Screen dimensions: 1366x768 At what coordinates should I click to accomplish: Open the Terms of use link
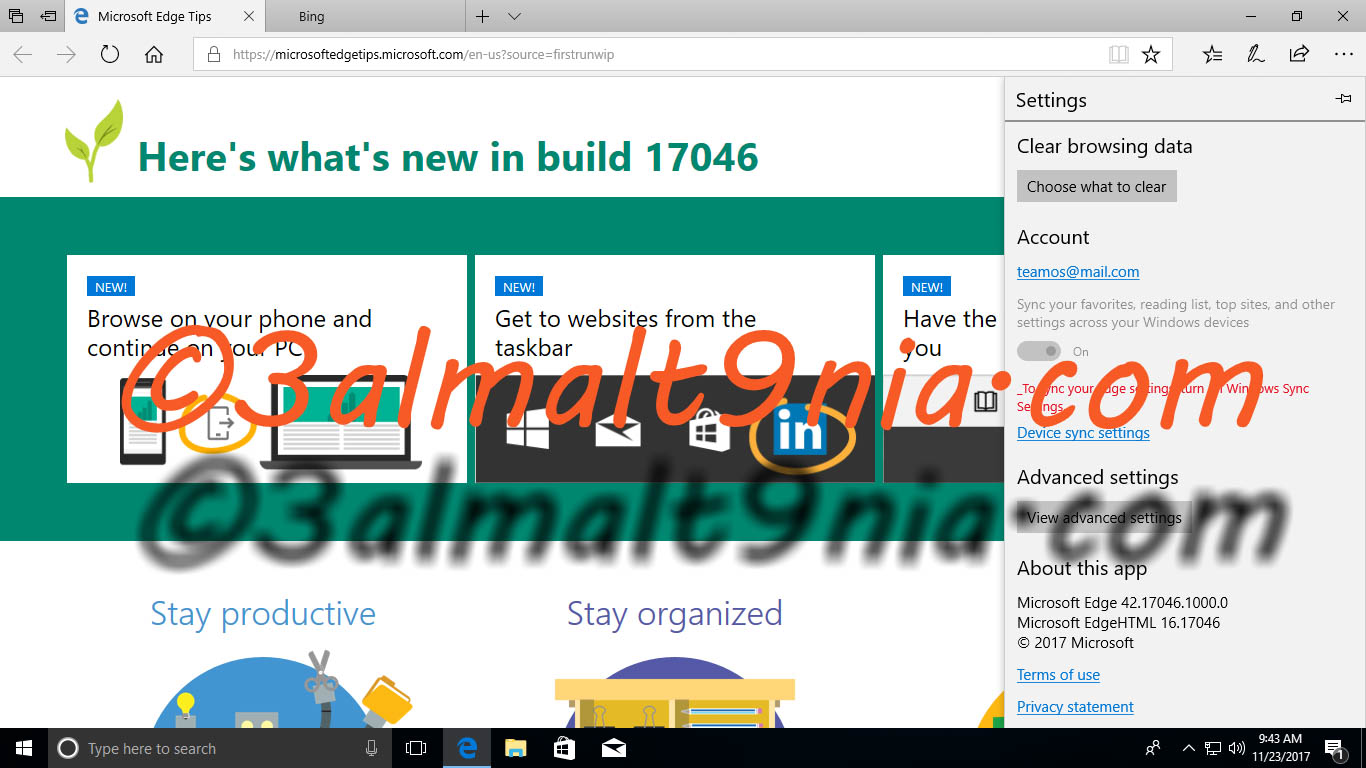[x=1058, y=675]
